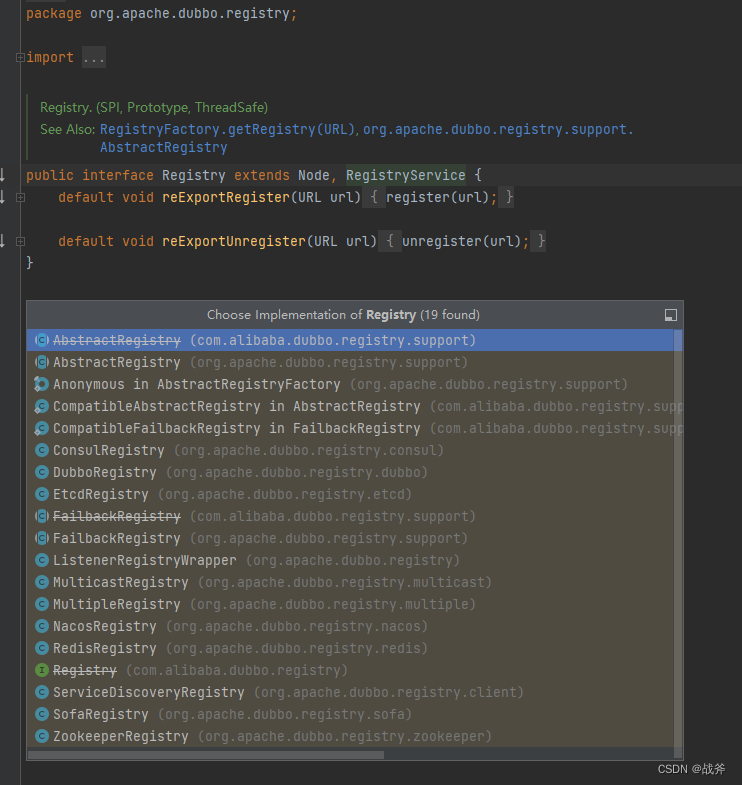The height and width of the screenshot is (785, 742).
Task: Click class icon of org.apache AbstractRegistry row
Action: click(42, 362)
